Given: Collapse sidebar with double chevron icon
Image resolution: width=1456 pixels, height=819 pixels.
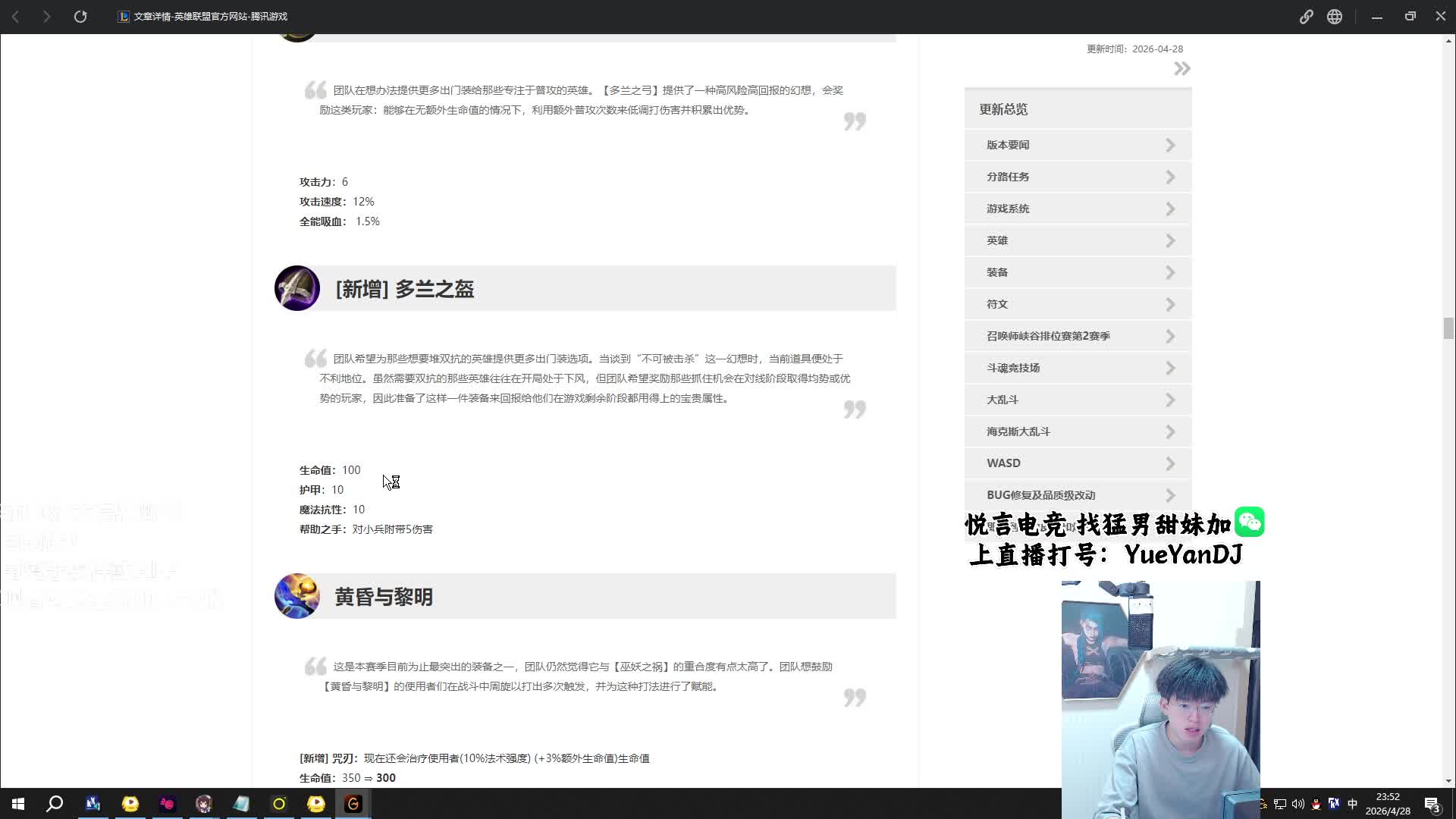Looking at the screenshot, I should [x=1181, y=69].
